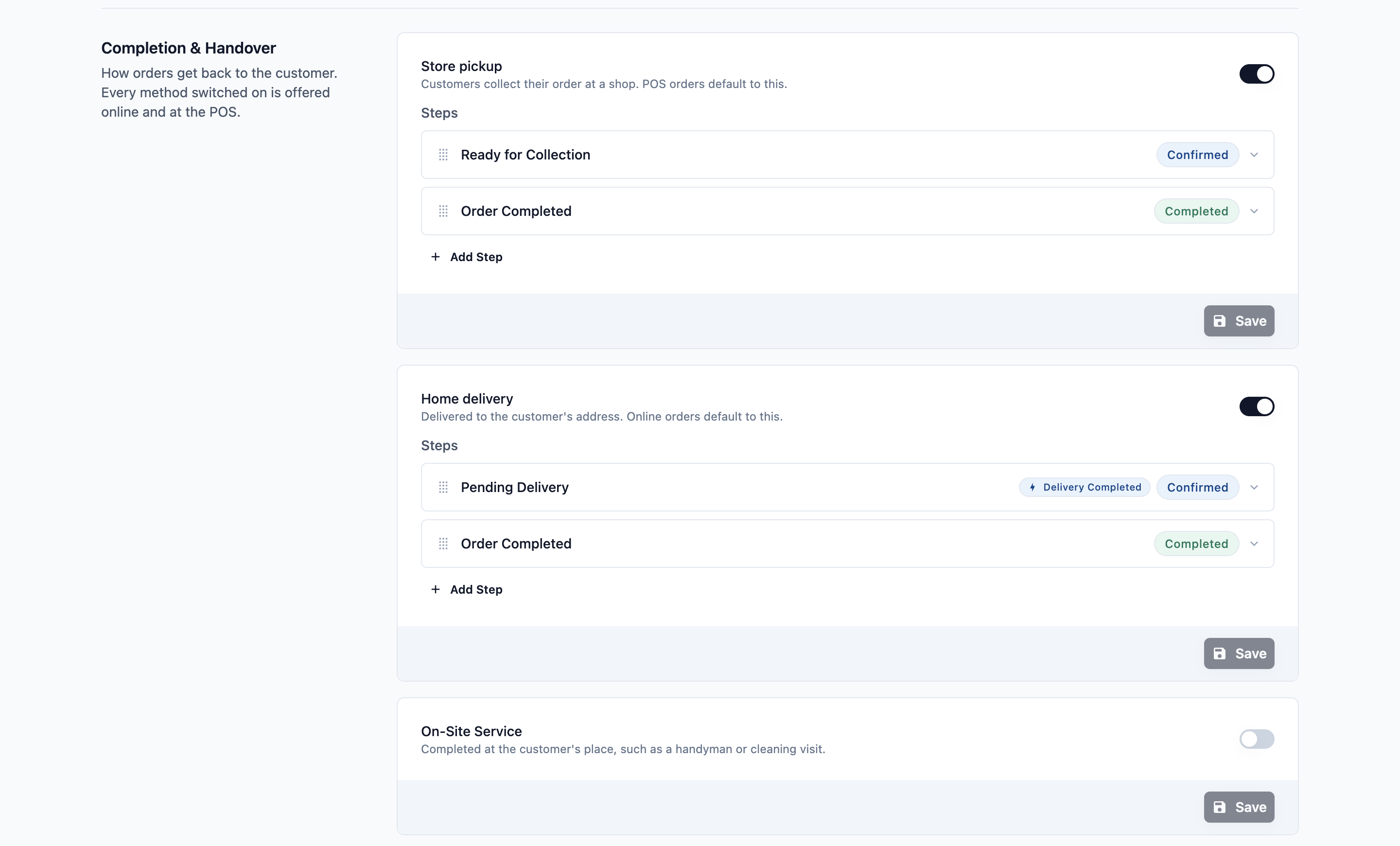Expand Store pickup Order Completed chevron
The width and height of the screenshot is (1400, 846).
pos(1254,211)
